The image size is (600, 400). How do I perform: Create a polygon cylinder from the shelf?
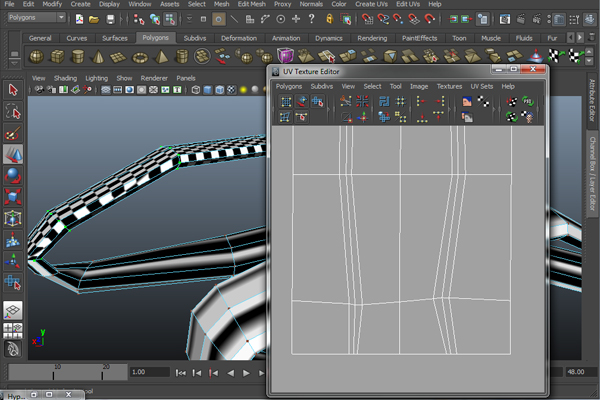pos(78,57)
